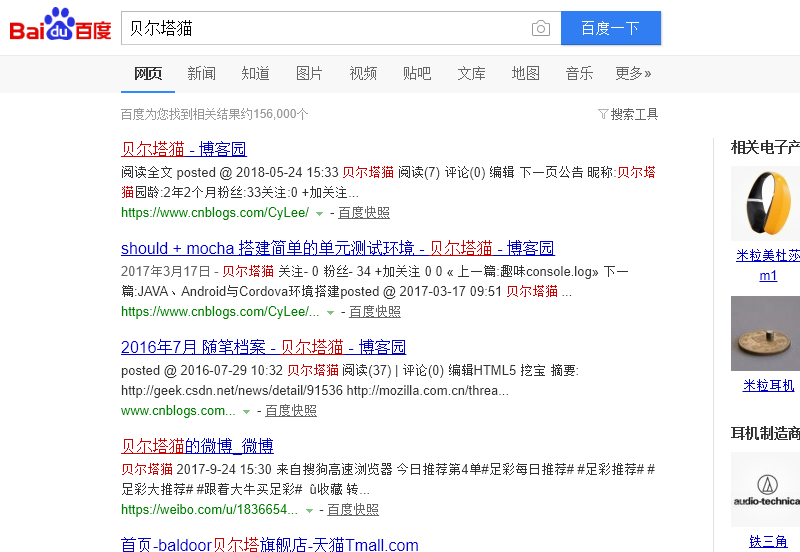Expand arrow beside second result URL
This screenshot has width=800, height=552.
(330, 313)
